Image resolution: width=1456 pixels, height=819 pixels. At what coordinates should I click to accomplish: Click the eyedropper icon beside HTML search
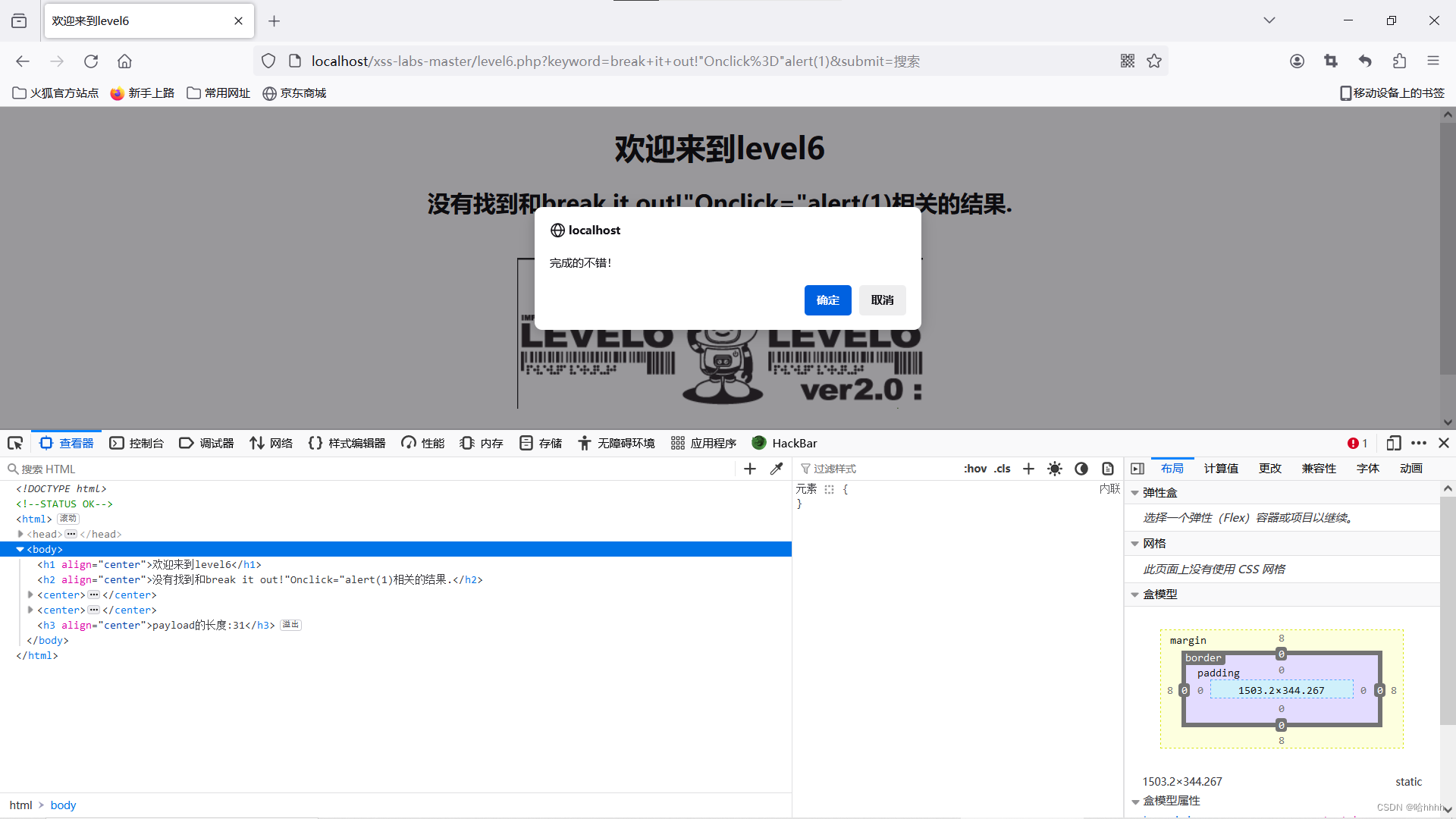[776, 469]
